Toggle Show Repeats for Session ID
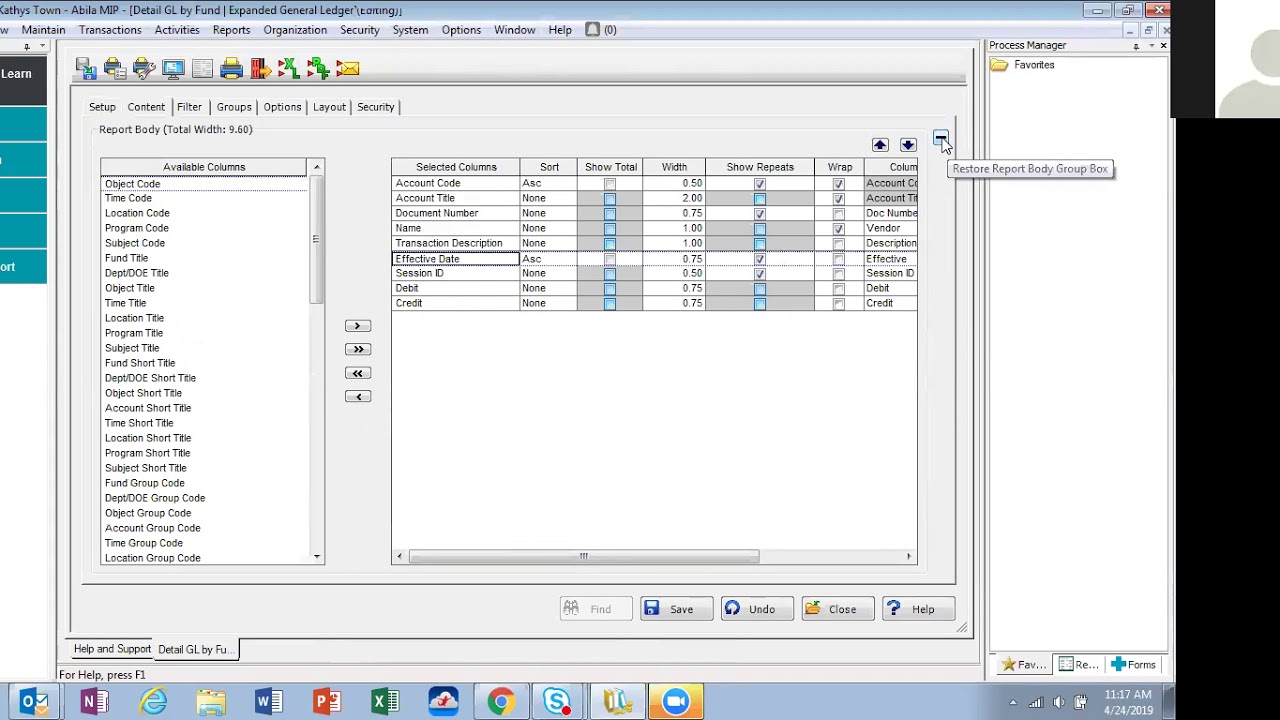Viewport: 1280px width, 720px height. point(760,274)
